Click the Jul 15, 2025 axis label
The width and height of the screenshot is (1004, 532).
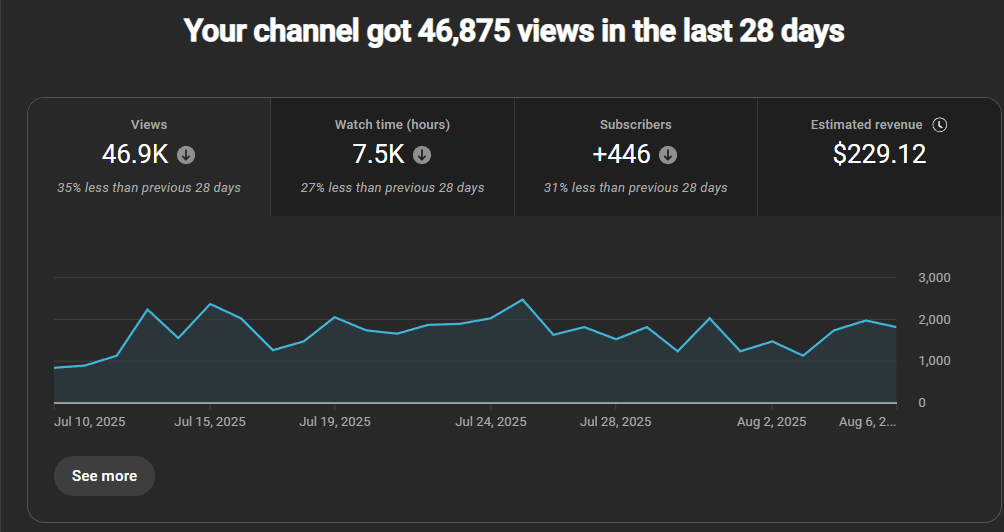pyautogui.click(x=210, y=422)
